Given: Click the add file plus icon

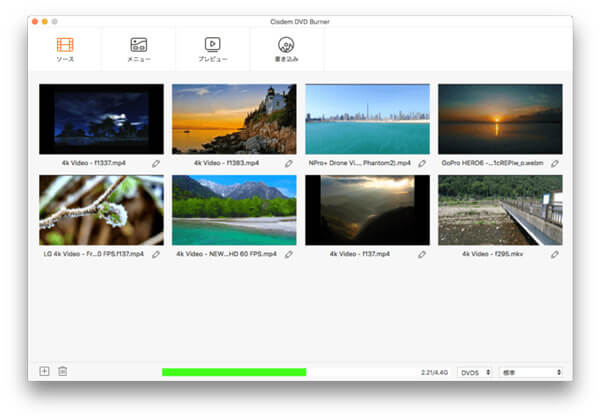Looking at the screenshot, I should [44, 371].
